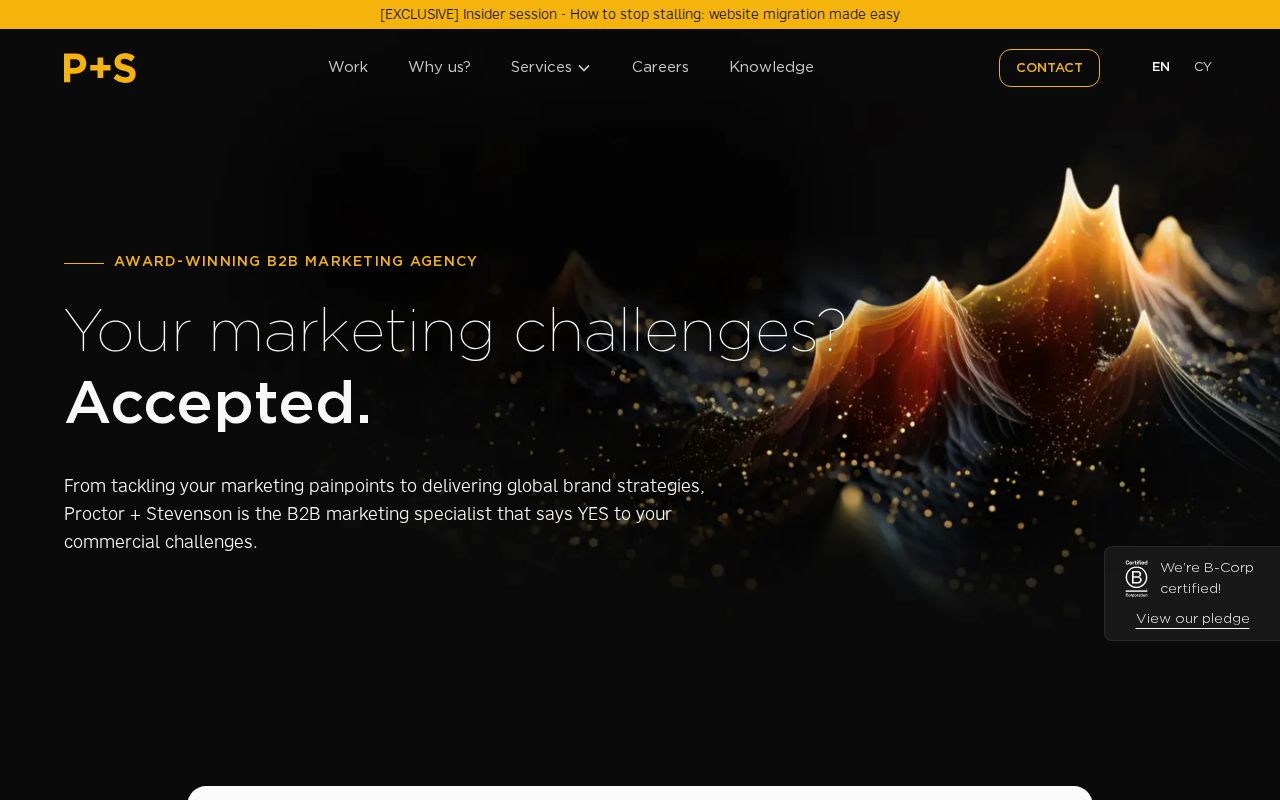Click the "Your marketing challenges?" headline

pos(455,331)
